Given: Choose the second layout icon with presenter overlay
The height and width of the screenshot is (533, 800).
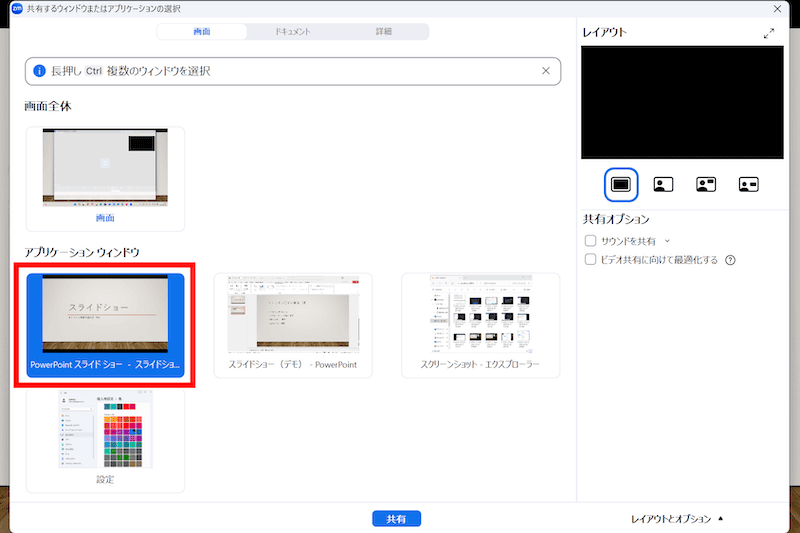Looking at the screenshot, I should 663,184.
